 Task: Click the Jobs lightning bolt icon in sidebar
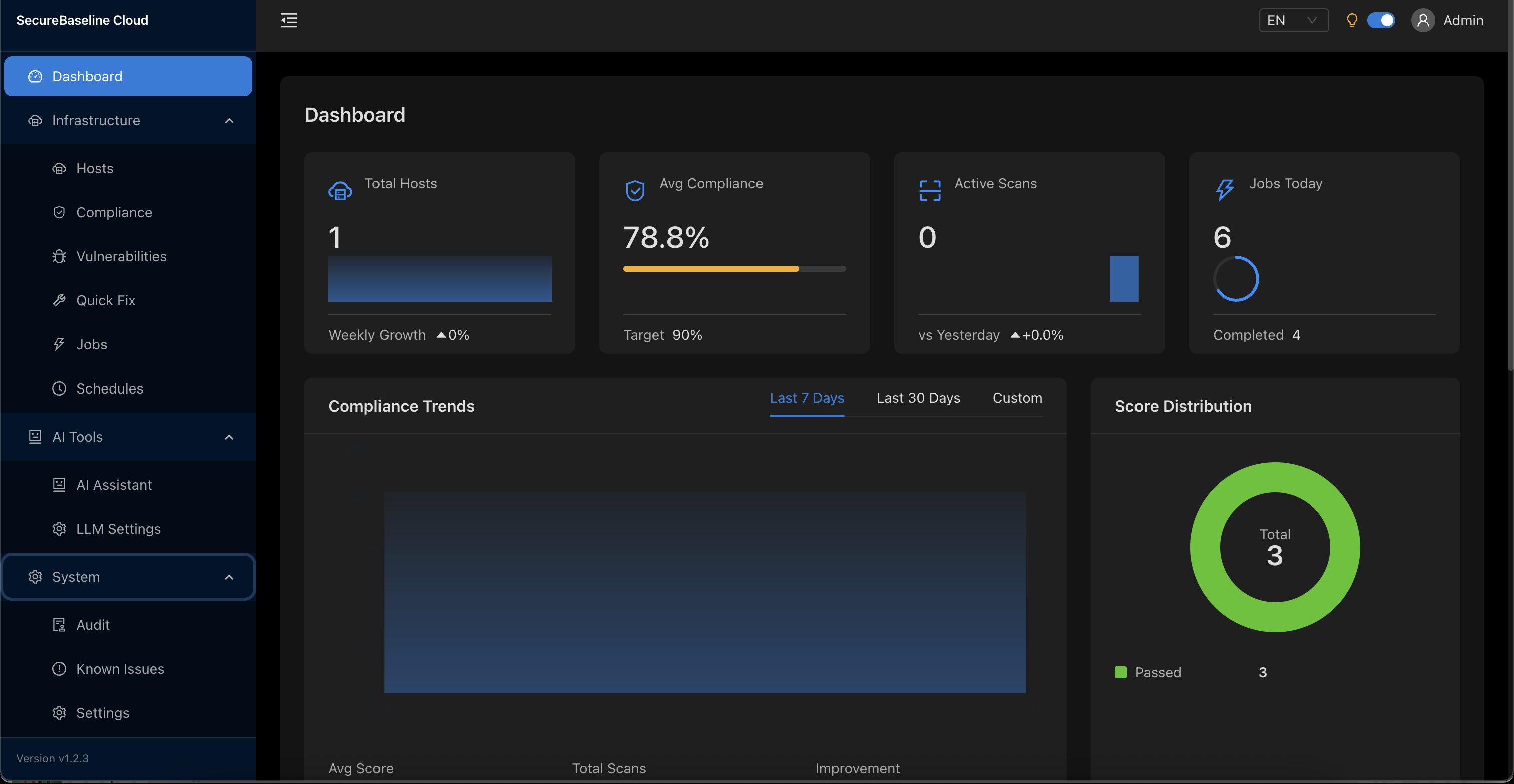click(60, 345)
